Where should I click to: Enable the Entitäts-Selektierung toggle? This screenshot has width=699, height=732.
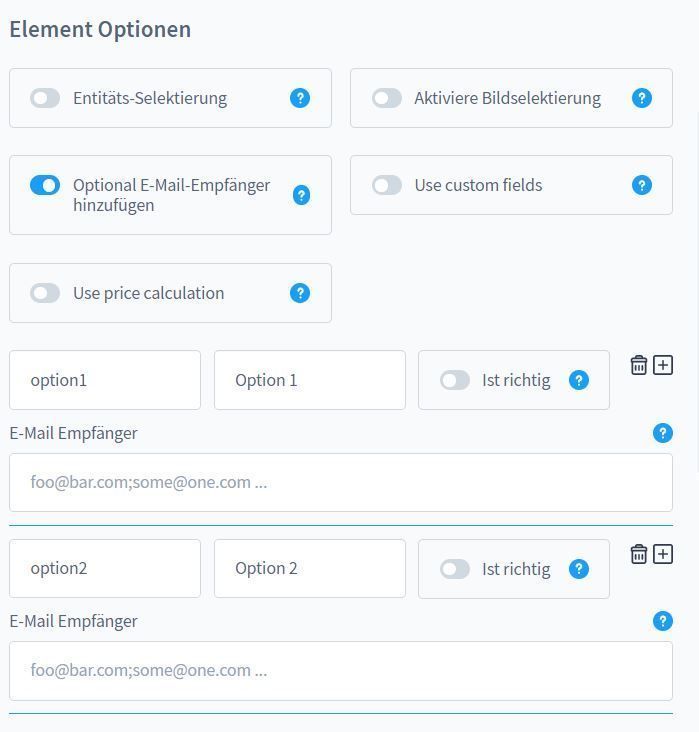(x=45, y=98)
